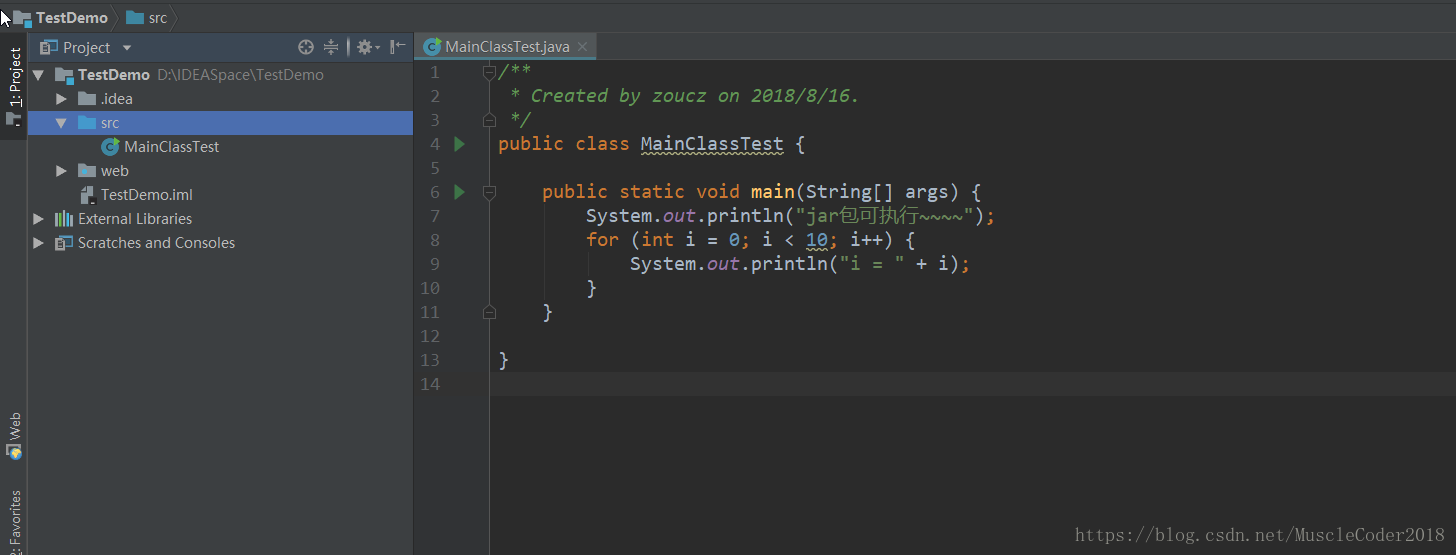Expand the .idea folder
Image resolution: width=1456 pixels, height=555 pixels.
pyautogui.click(x=62, y=99)
